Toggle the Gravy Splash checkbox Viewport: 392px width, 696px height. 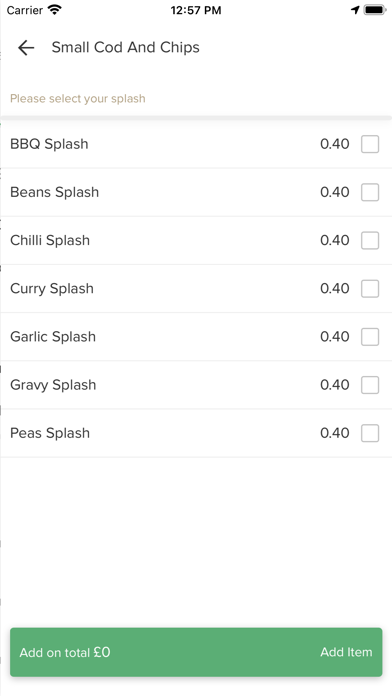pyautogui.click(x=370, y=385)
